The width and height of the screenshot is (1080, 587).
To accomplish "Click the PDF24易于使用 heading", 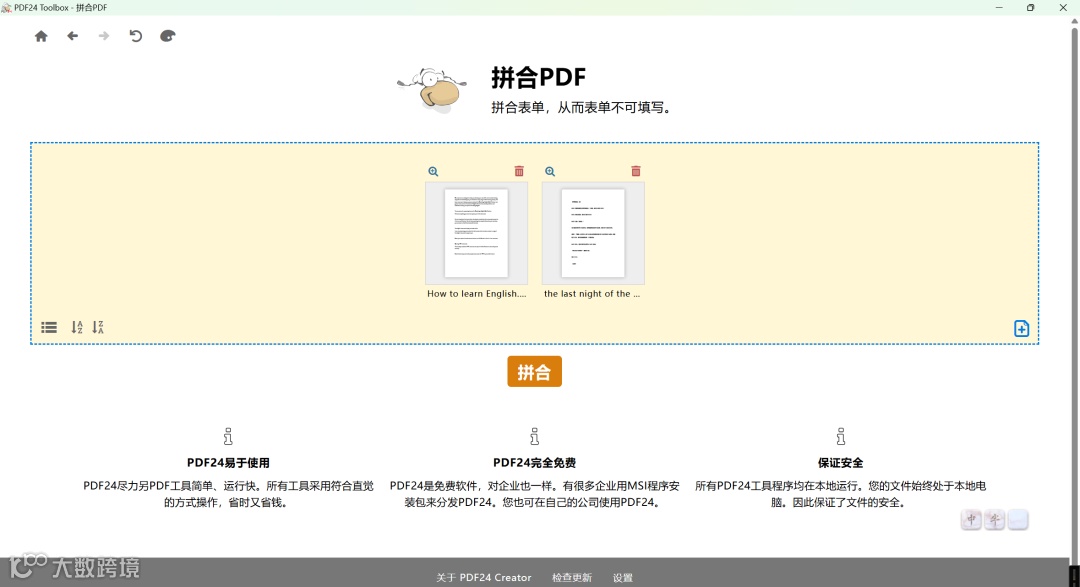I will 228,463.
